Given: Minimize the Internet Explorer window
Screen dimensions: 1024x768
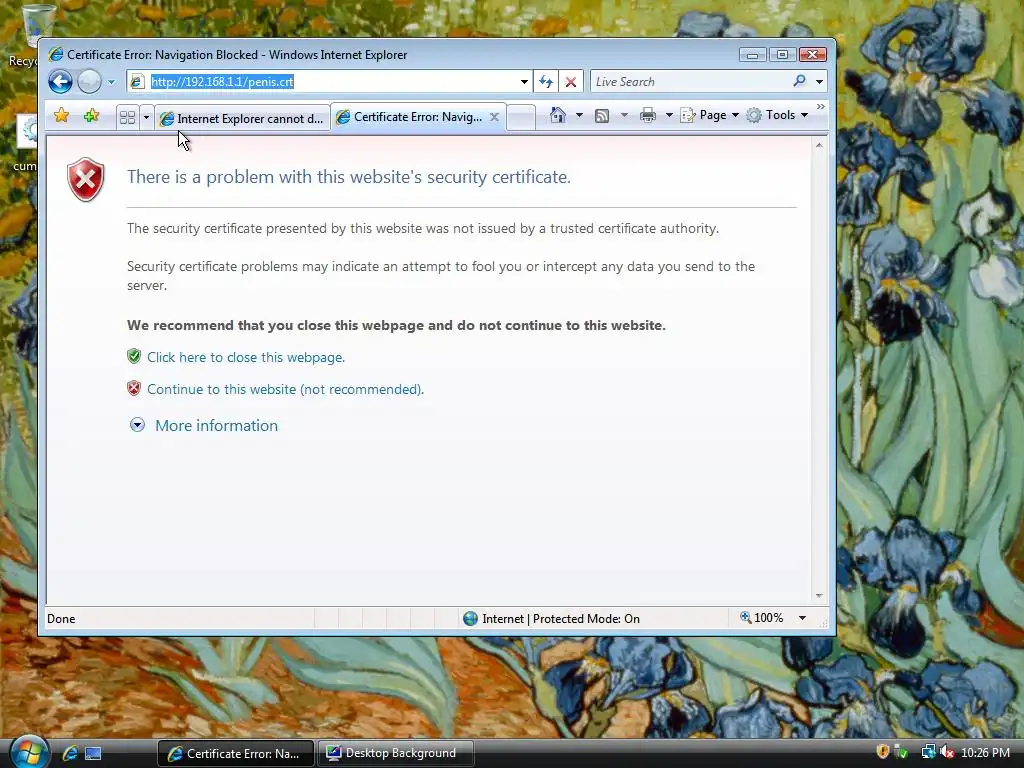Looking at the screenshot, I should click(752, 55).
